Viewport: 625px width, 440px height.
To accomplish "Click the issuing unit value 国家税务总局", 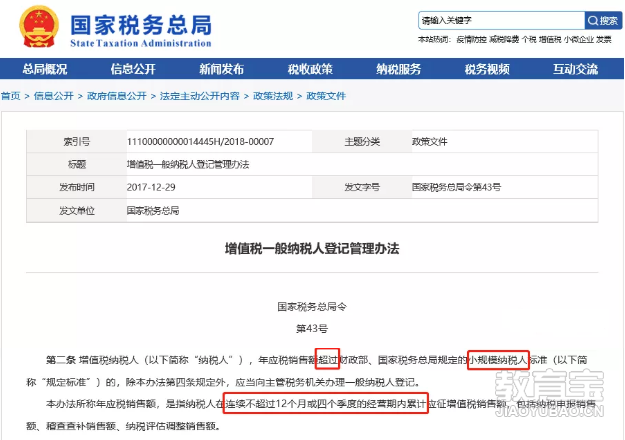I will click(153, 210).
